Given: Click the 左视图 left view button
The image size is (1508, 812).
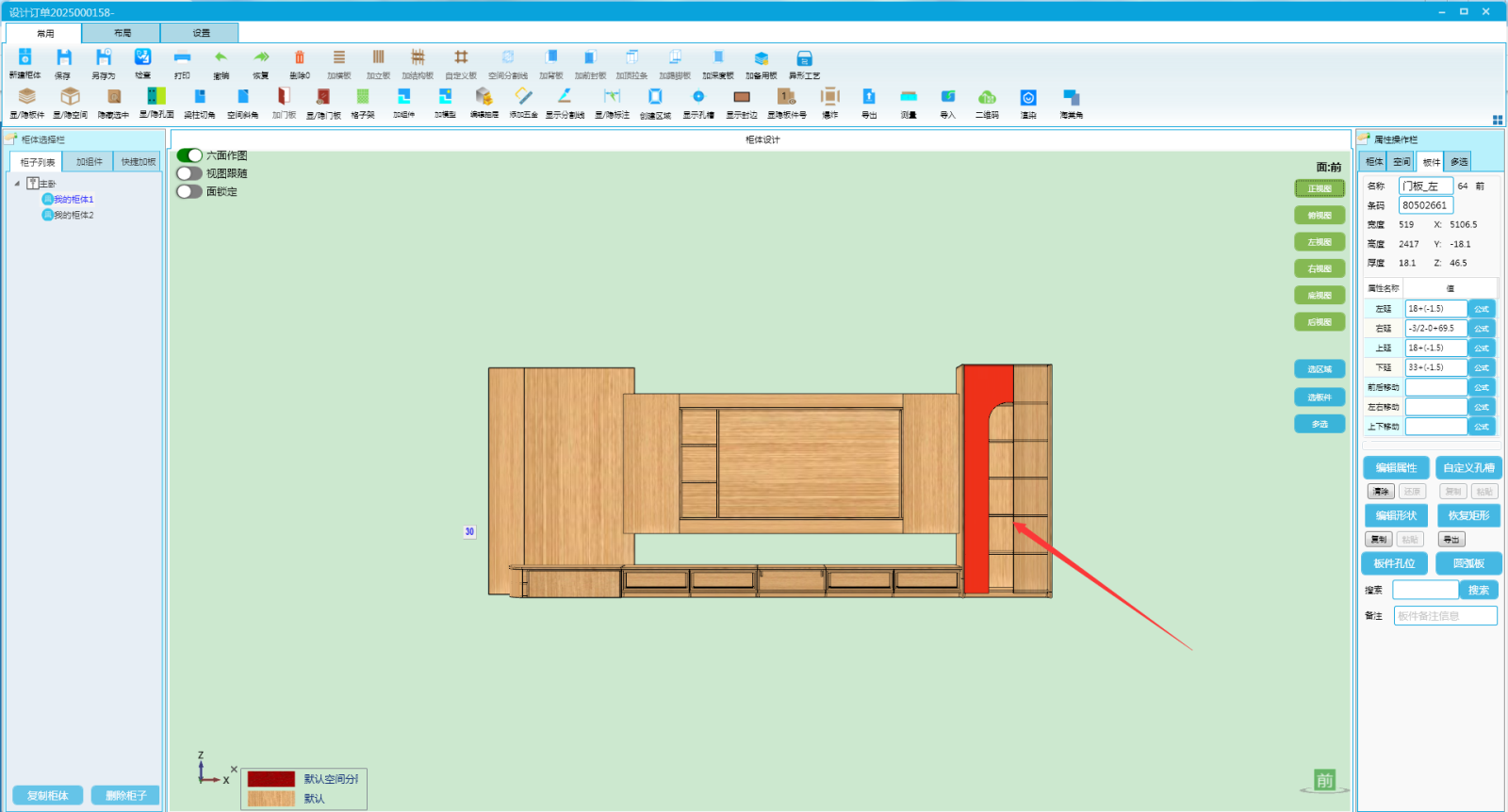Looking at the screenshot, I should pyautogui.click(x=1319, y=242).
